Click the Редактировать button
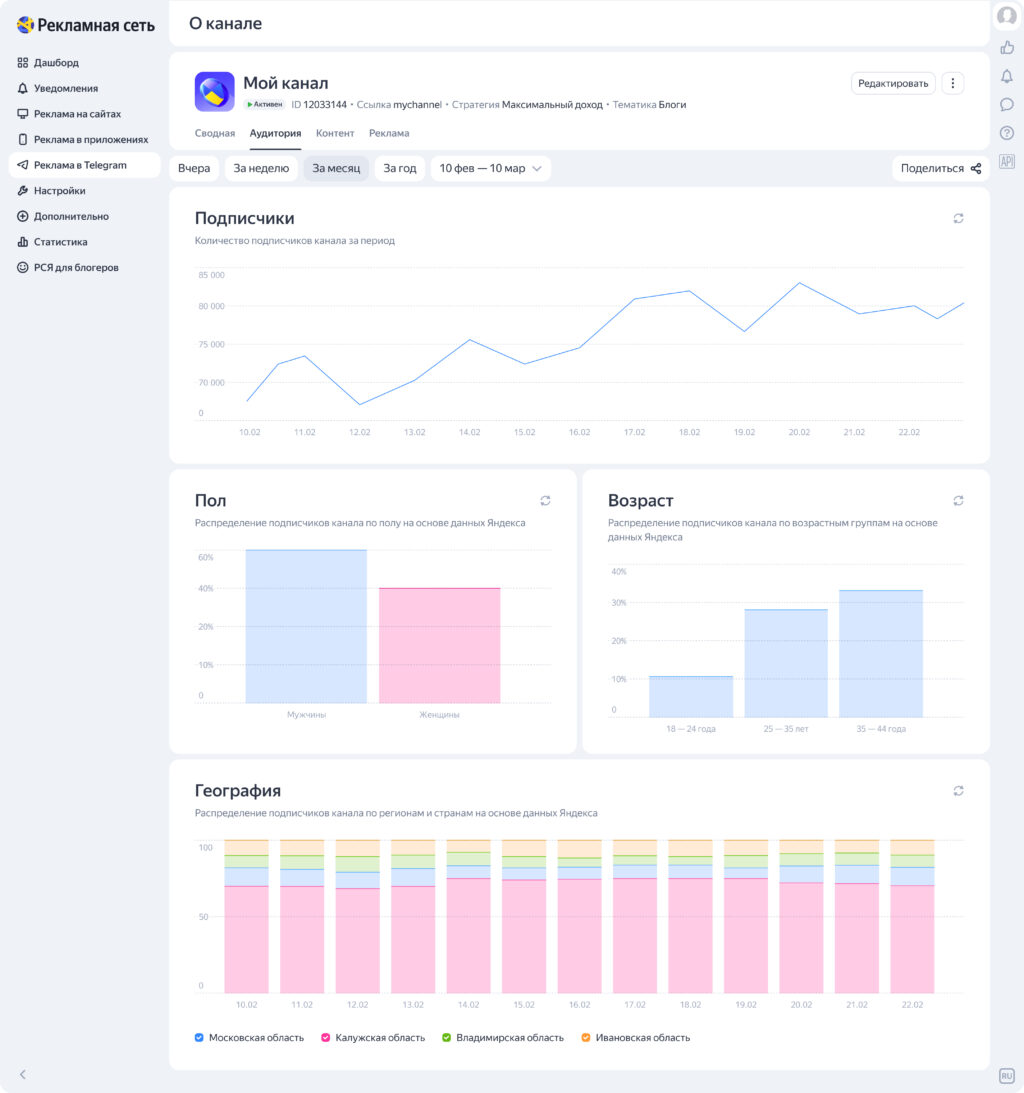1024x1093 pixels. click(x=893, y=83)
